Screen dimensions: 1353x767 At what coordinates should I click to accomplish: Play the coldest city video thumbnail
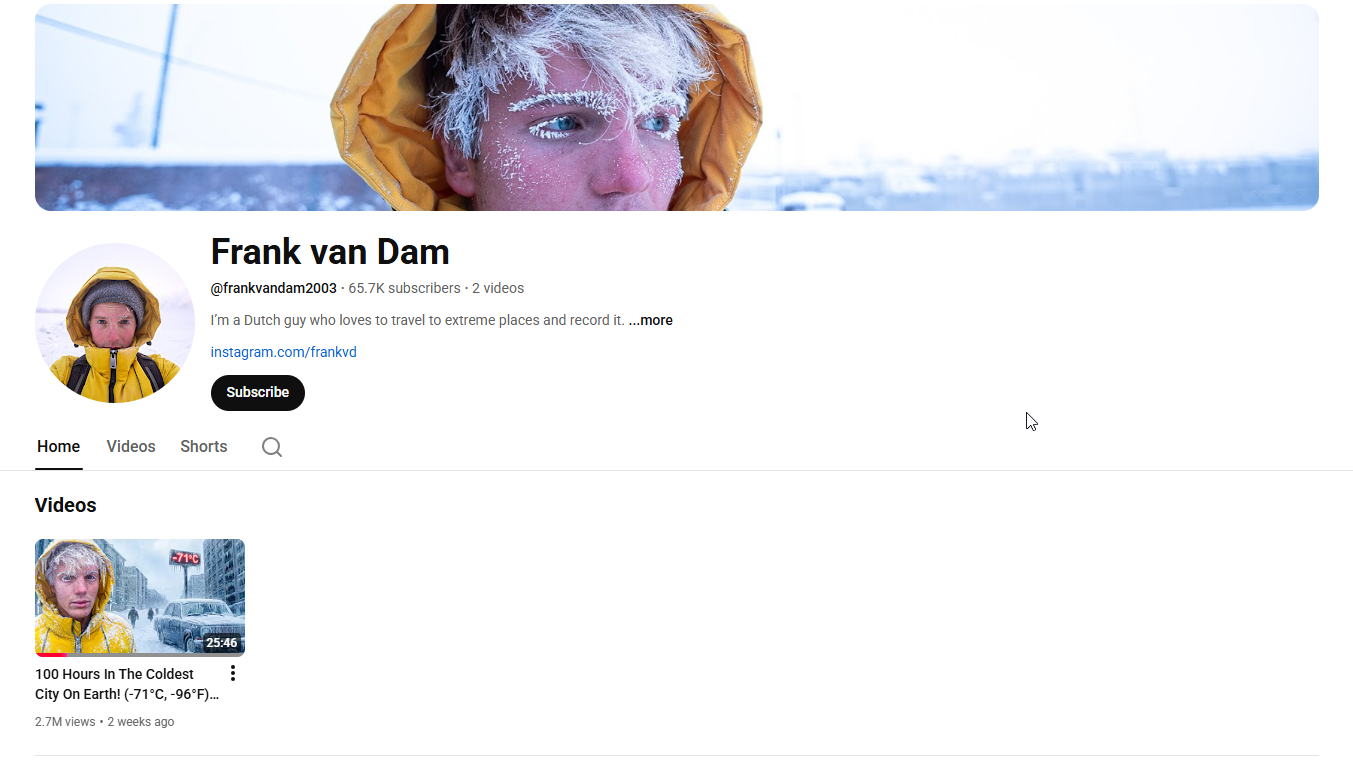point(140,597)
